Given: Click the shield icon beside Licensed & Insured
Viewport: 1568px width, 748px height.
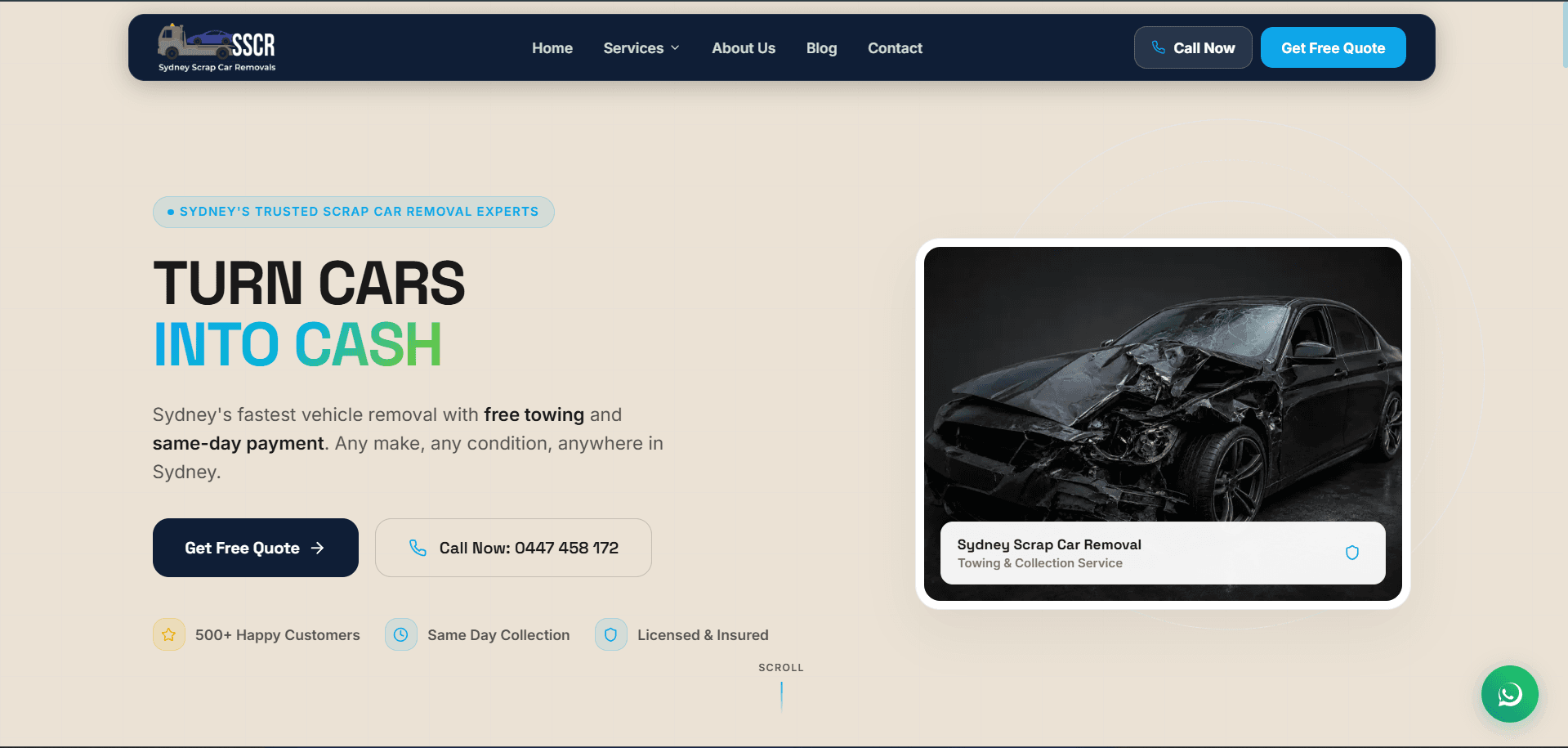Looking at the screenshot, I should tap(610, 634).
